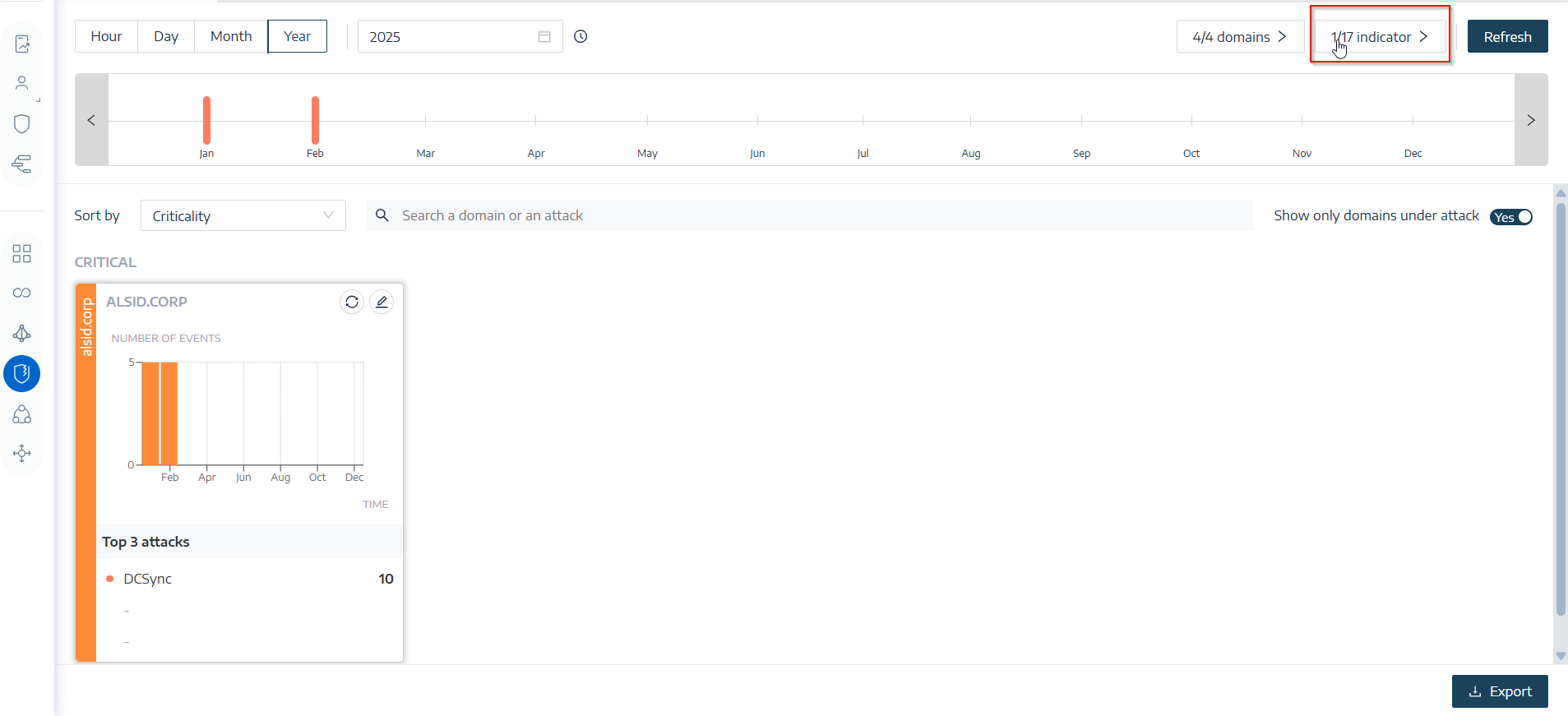Image resolution: width=1568 pixels, height=716 pixels.
Task: Open the four-squares dashboard icon in sidebar
Action: [22, 253]
